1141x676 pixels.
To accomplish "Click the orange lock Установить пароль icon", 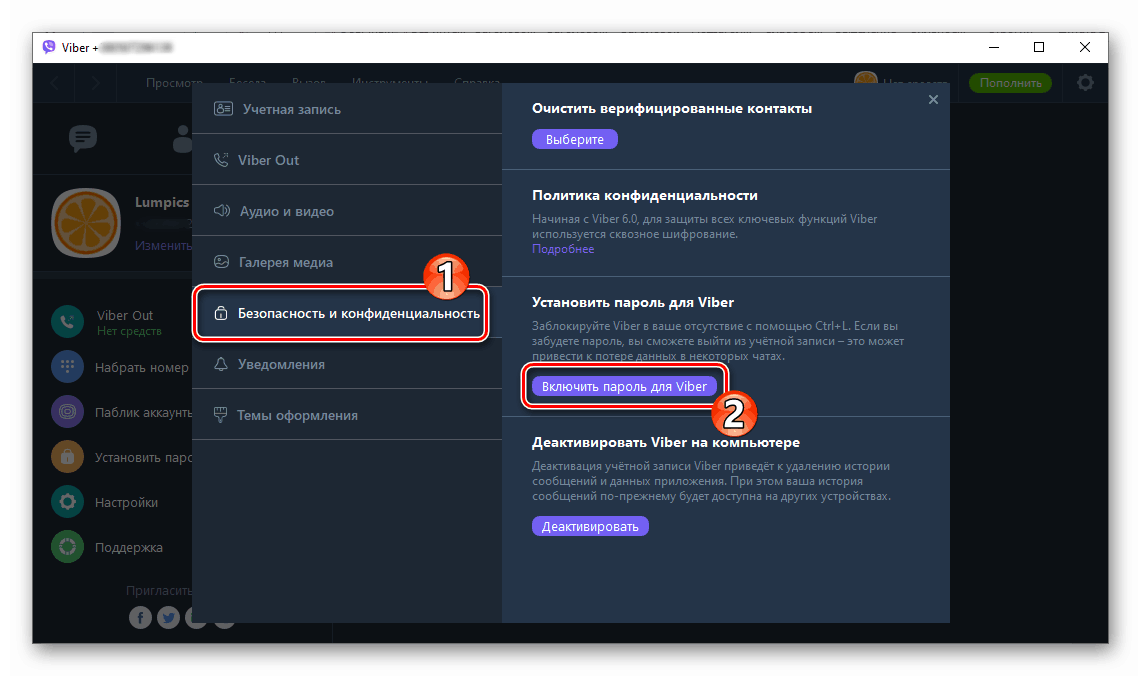I will (x=68, y=457).
